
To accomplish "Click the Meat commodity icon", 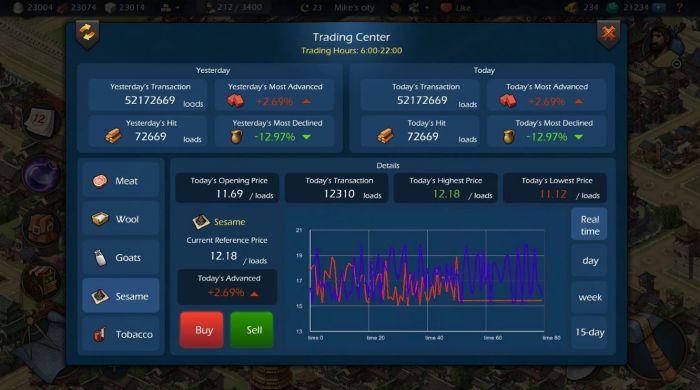I will tap(100, 181).
